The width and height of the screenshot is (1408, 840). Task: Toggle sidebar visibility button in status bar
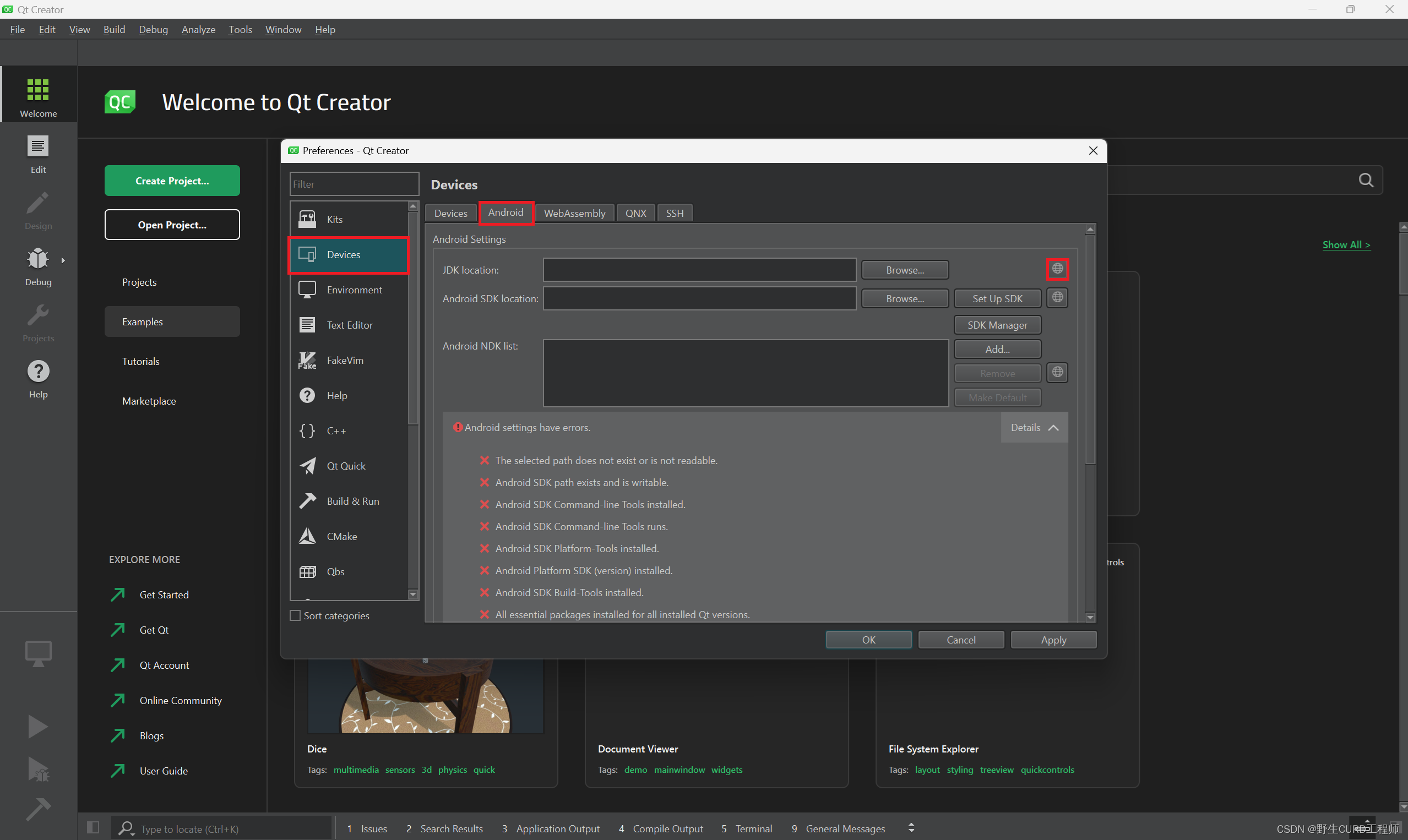94,827
